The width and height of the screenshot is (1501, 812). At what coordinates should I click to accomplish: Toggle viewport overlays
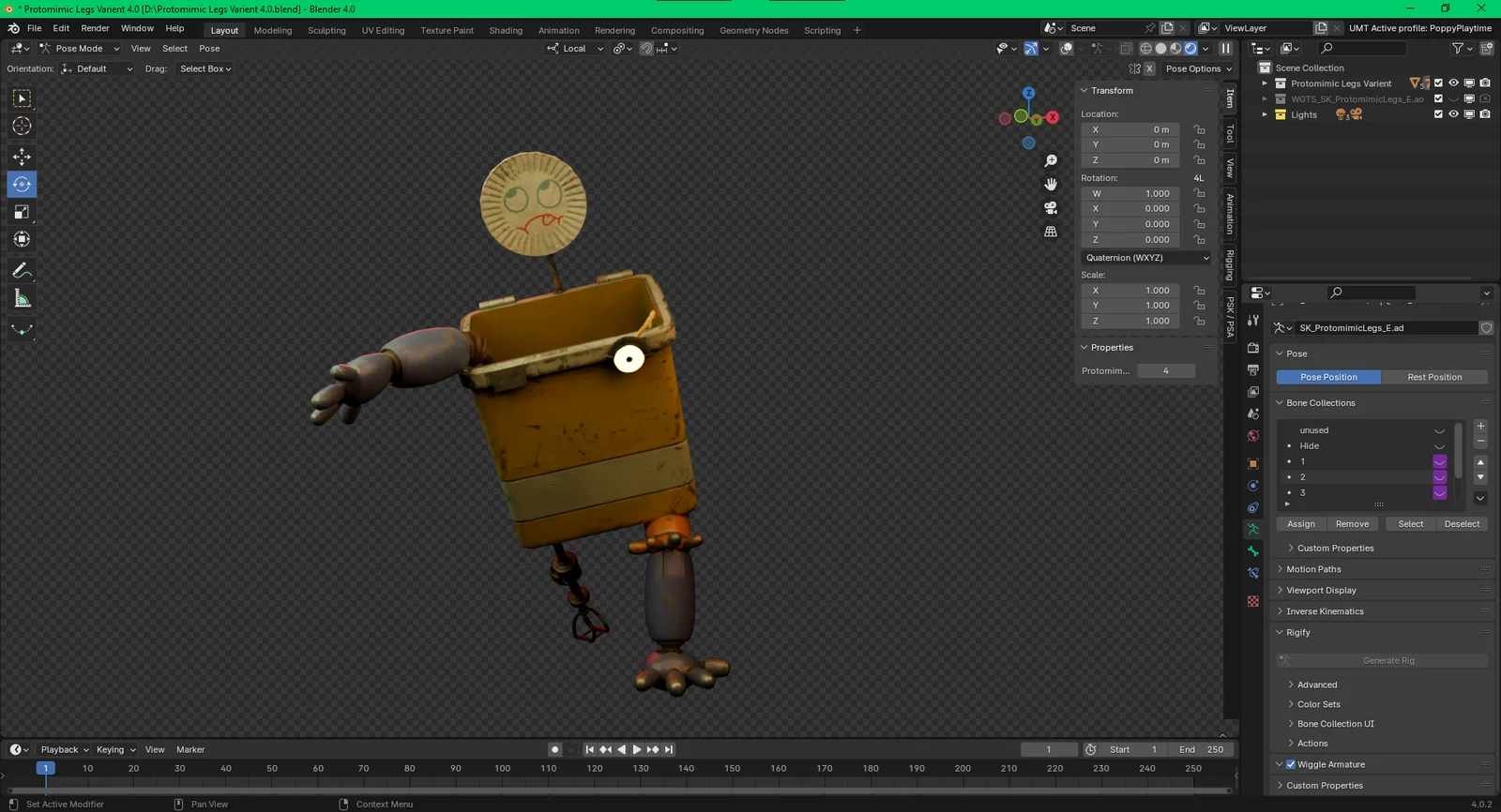(1067, 49)
